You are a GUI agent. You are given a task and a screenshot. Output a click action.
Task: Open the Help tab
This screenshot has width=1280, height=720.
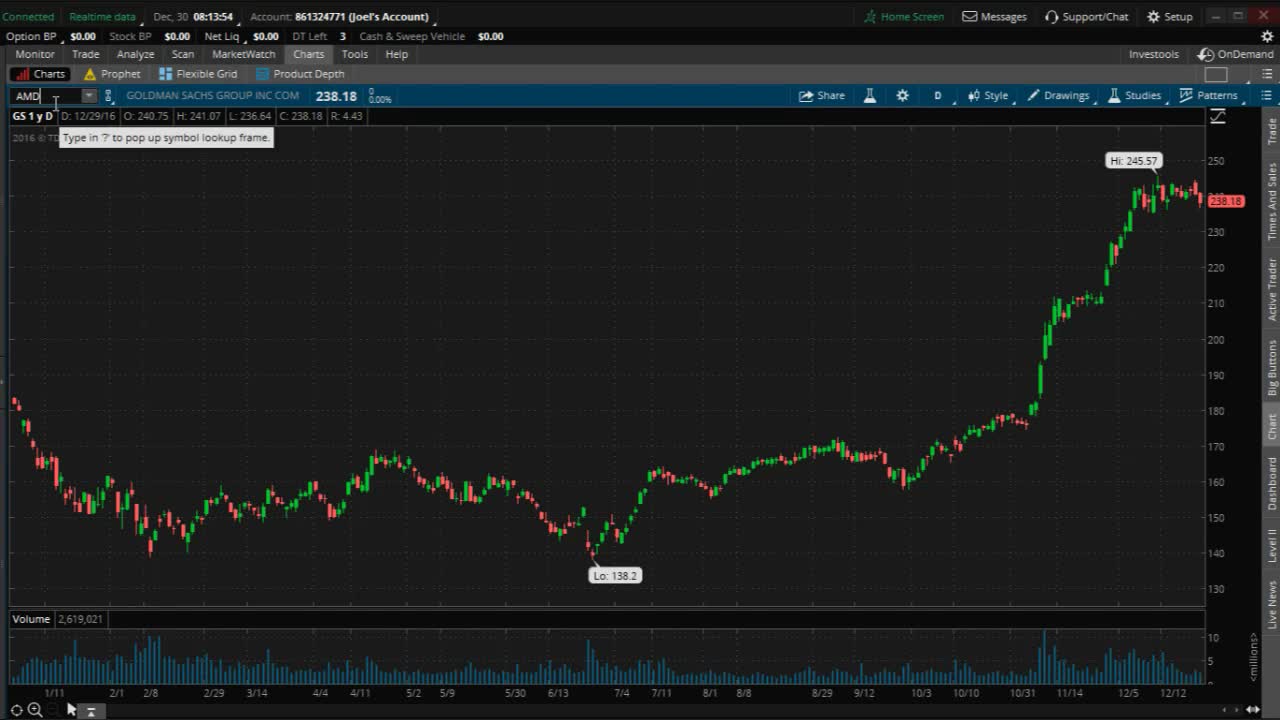pyautogui.click(x=397, y=54)
